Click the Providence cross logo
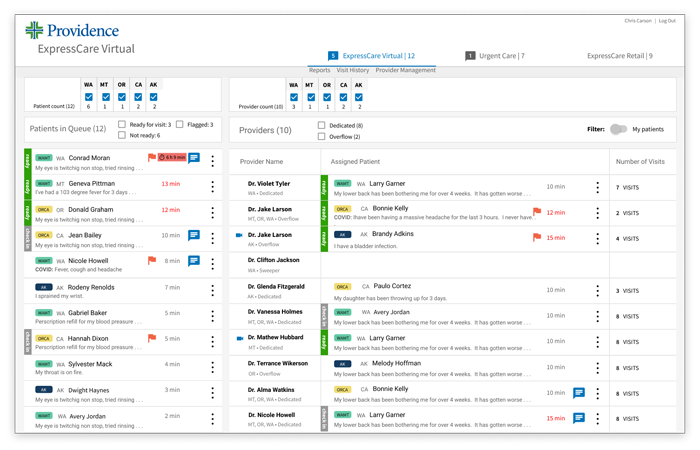The width and height of the screenshot is (700, 450). pos(34,30)
